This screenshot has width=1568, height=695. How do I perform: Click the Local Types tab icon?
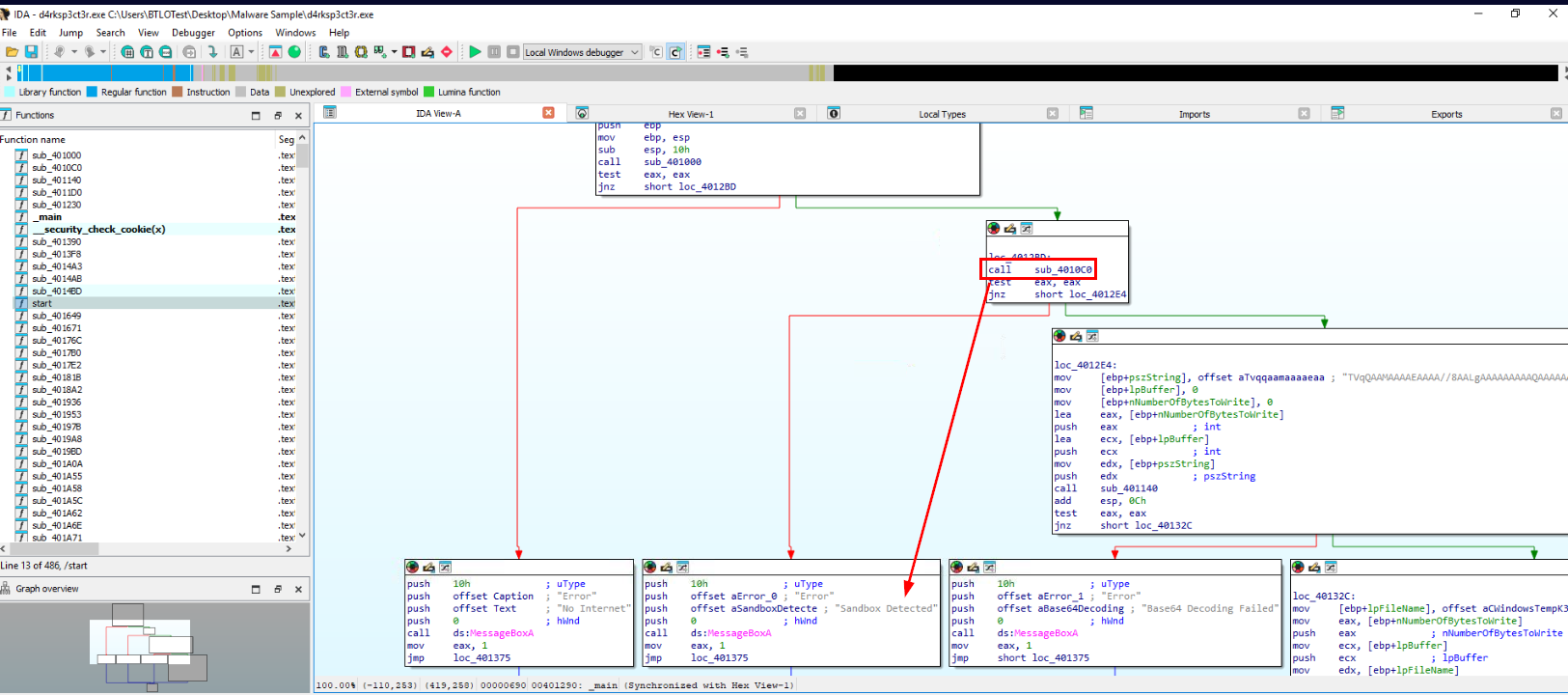(834, 113)
